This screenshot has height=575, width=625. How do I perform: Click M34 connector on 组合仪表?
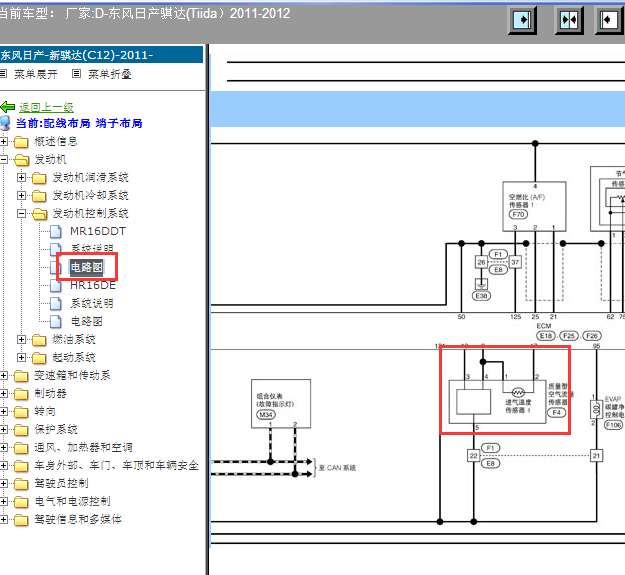266,415
